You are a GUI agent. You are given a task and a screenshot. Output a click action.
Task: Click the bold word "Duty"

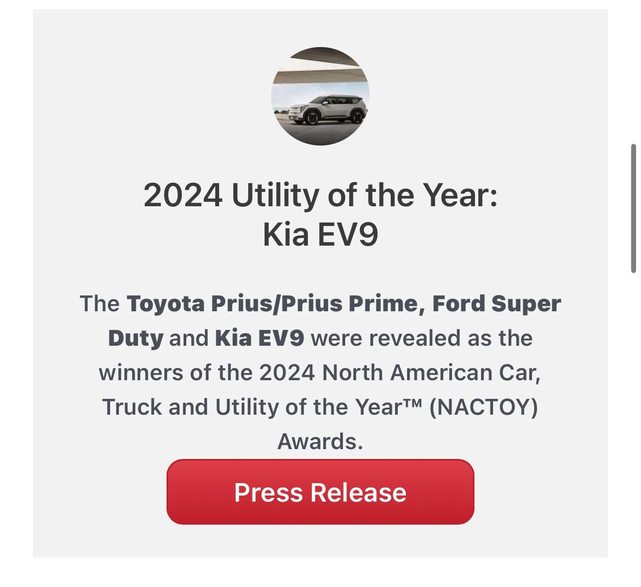pos(135,338)
